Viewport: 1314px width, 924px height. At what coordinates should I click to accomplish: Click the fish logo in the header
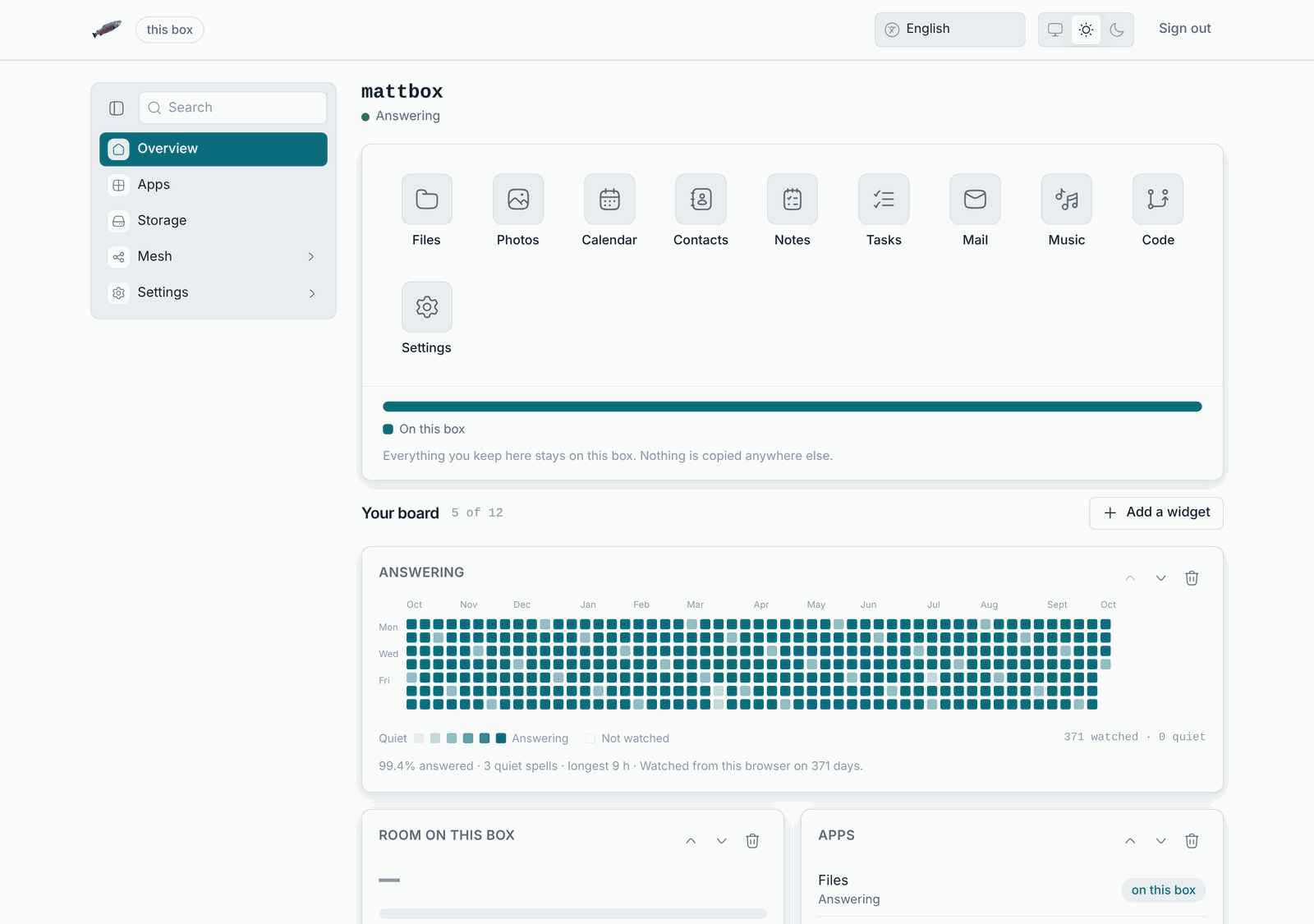107,30
